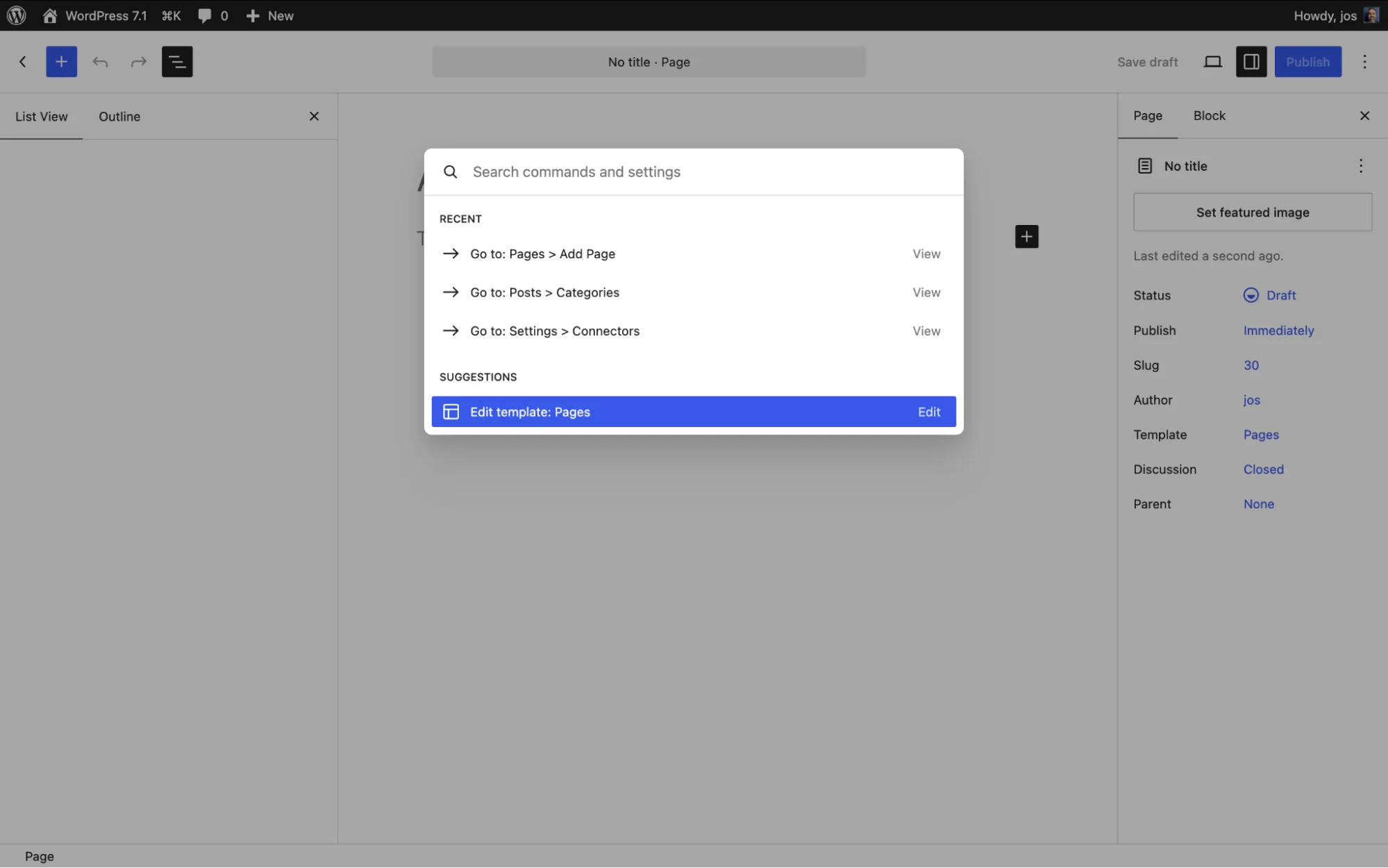The image size is (1388, 868).
Task: Click the No title · Page document bar
Action: point(649,62)
